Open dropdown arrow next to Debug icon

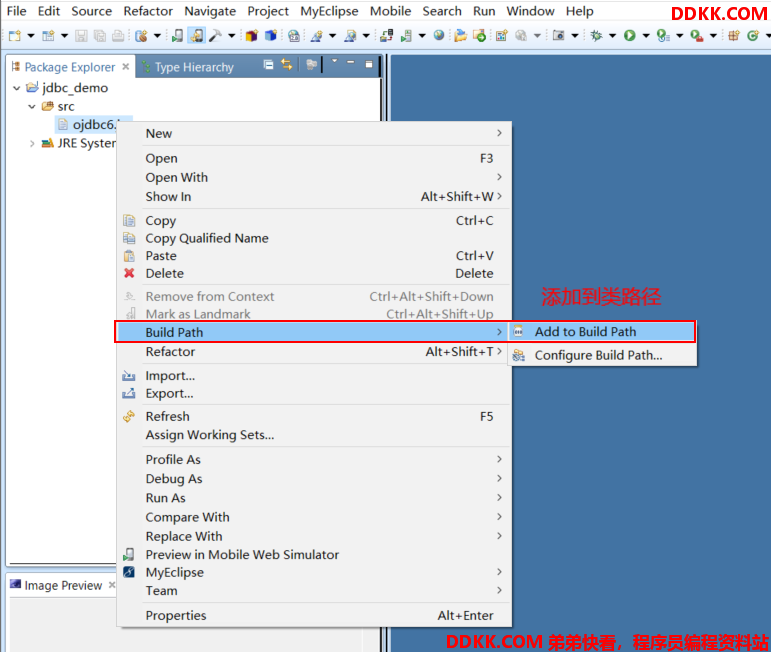pos(613,35)
